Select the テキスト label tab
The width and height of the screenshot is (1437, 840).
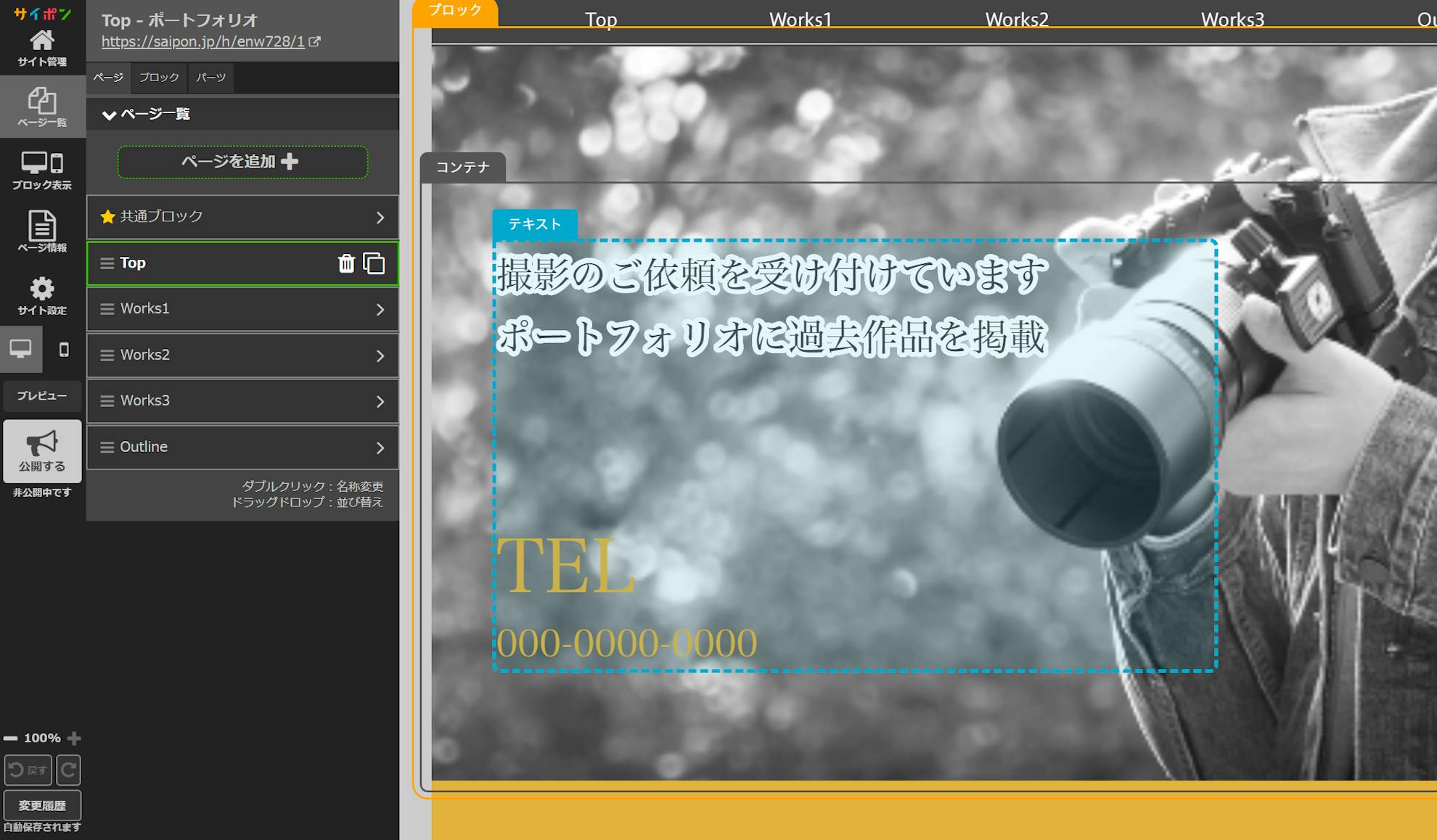[535, 224]
